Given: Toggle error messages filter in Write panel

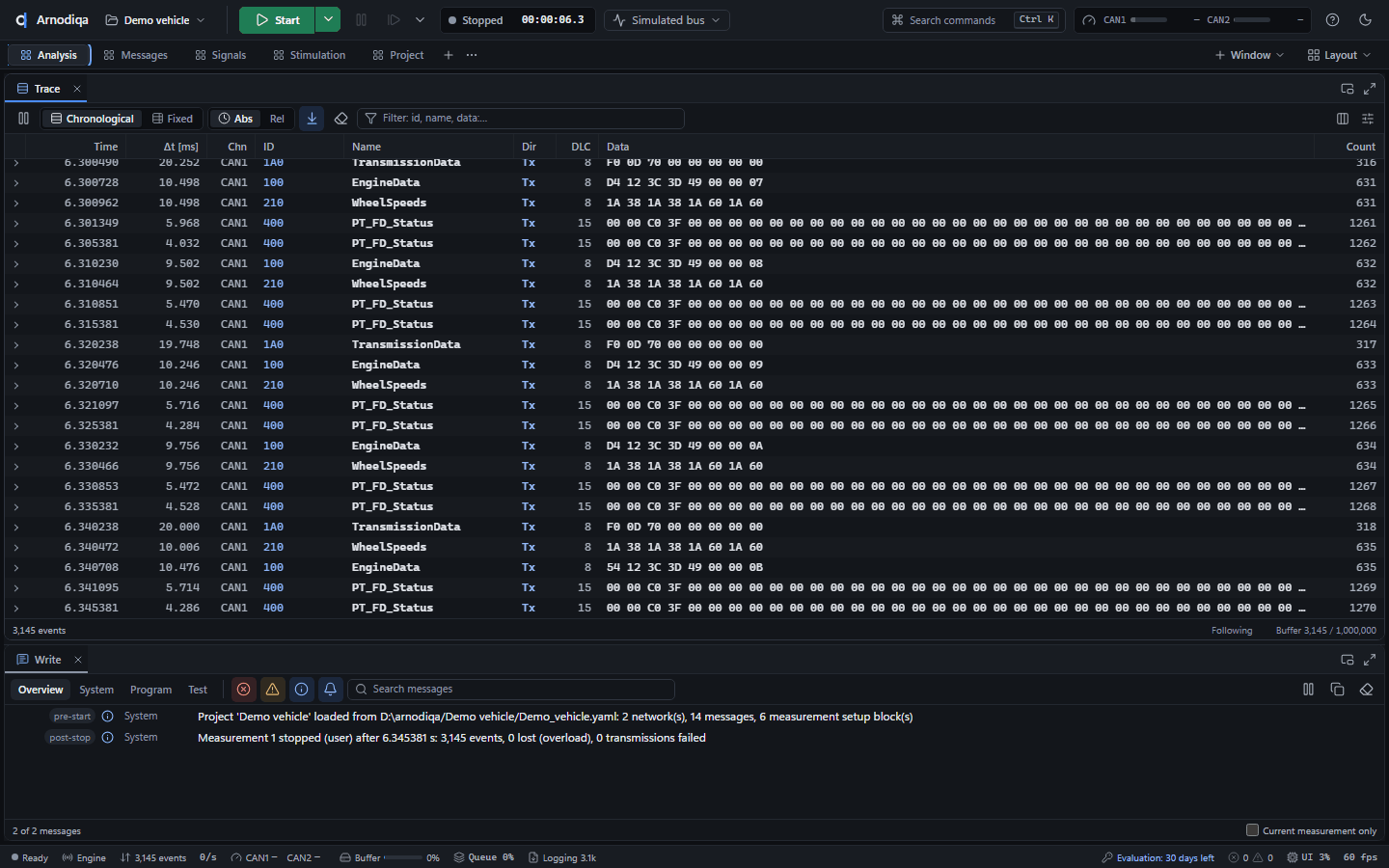Looking at the screenshot, I should click(243, 689).
